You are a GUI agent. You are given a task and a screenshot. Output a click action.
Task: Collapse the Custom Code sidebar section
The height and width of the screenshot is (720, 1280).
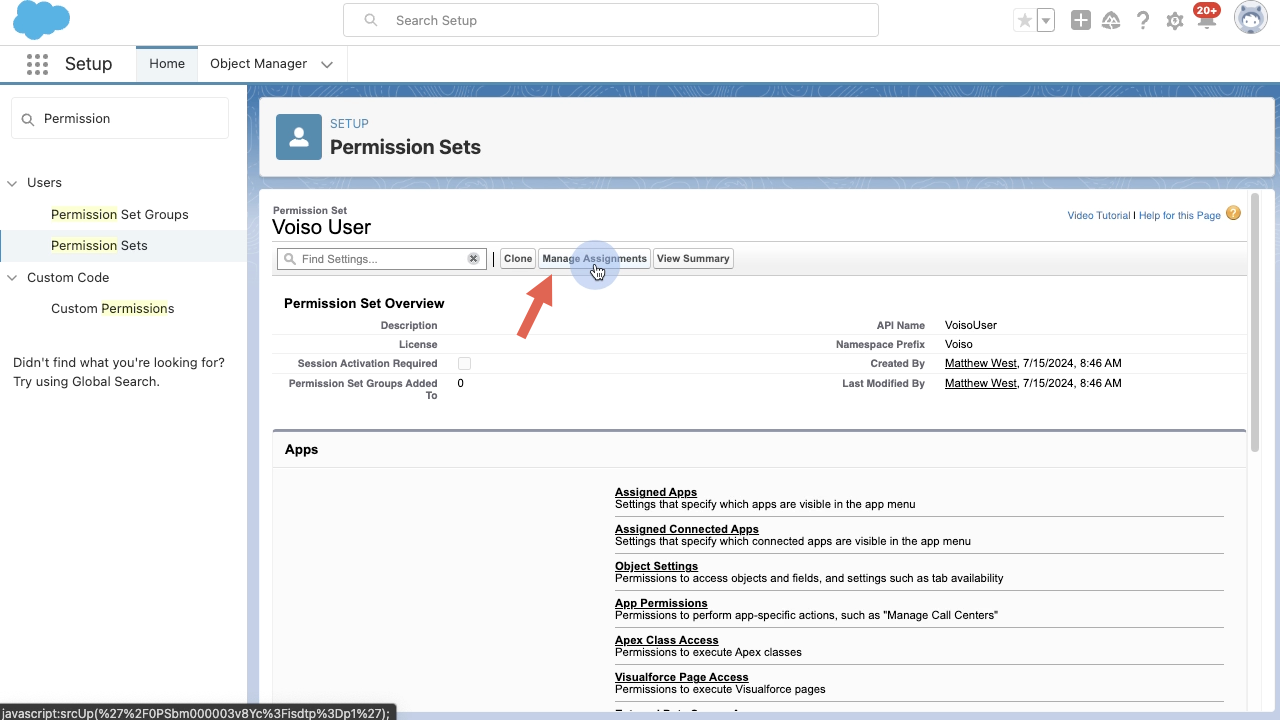tap(12, 278)
